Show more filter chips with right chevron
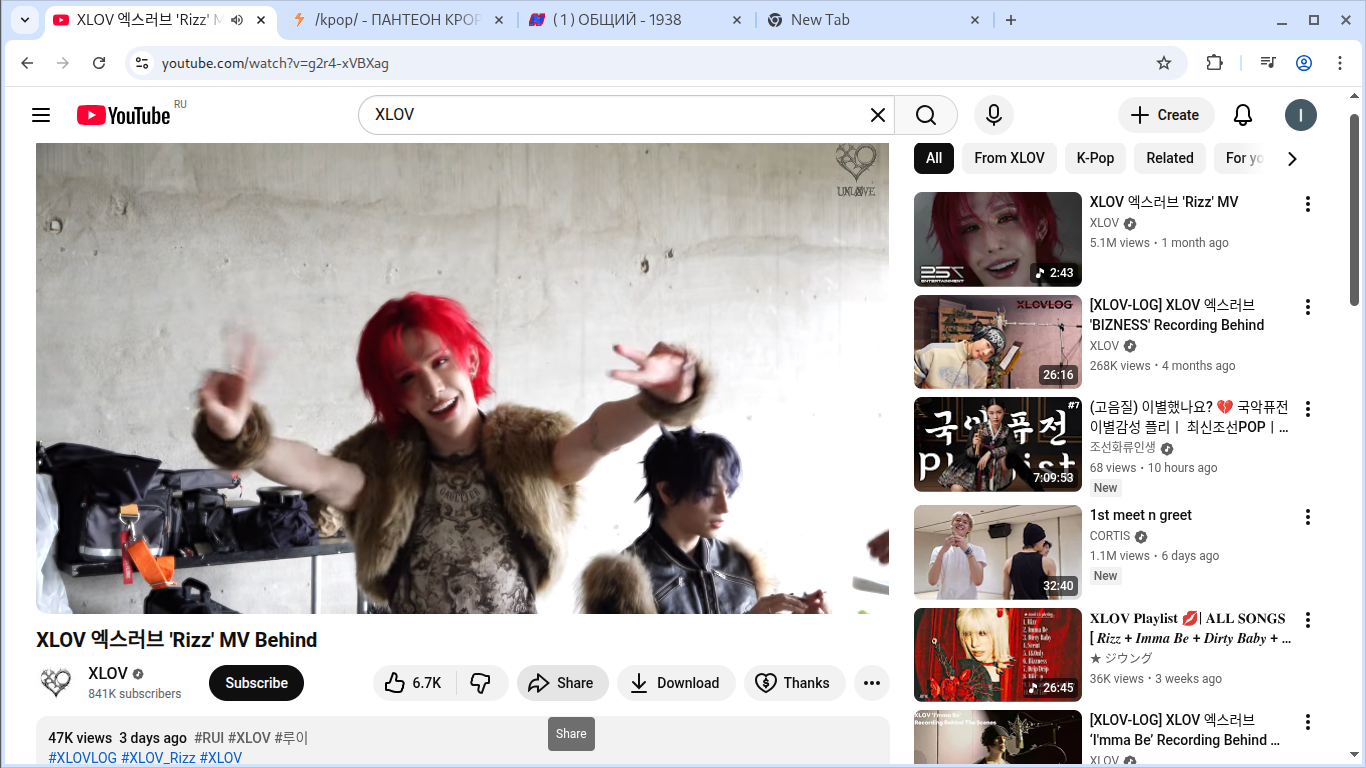The image size is (1366, 768). (x=1292, y=158)
